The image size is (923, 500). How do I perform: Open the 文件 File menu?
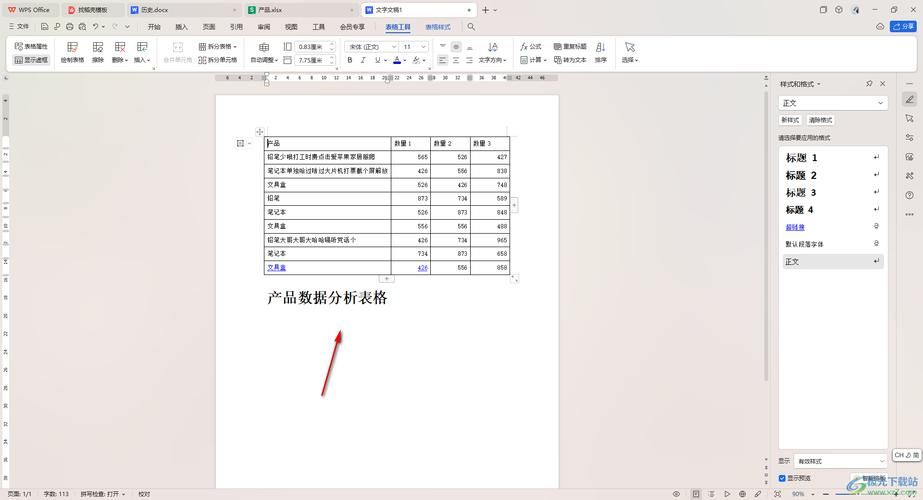click(19, 27)
